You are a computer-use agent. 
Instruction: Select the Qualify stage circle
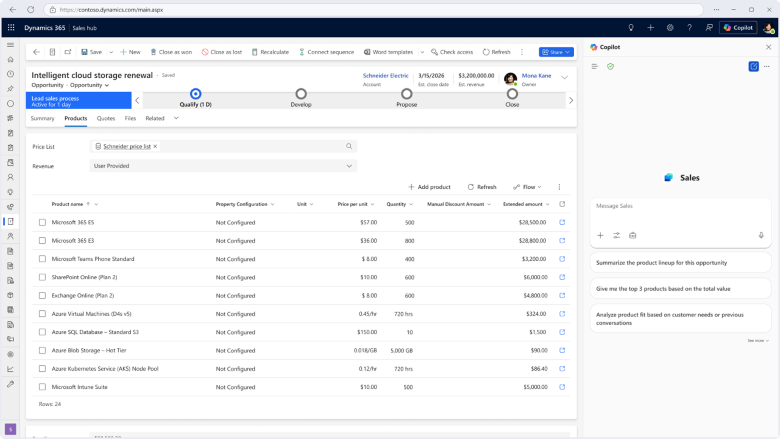click(x=195, y=93)
